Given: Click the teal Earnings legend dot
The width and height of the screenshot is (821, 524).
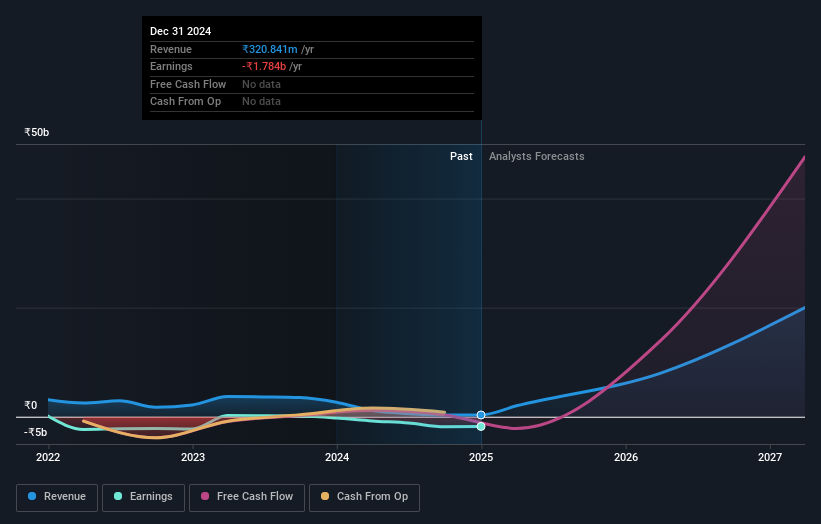Looking at the screenshot, I should coord(118,496).
